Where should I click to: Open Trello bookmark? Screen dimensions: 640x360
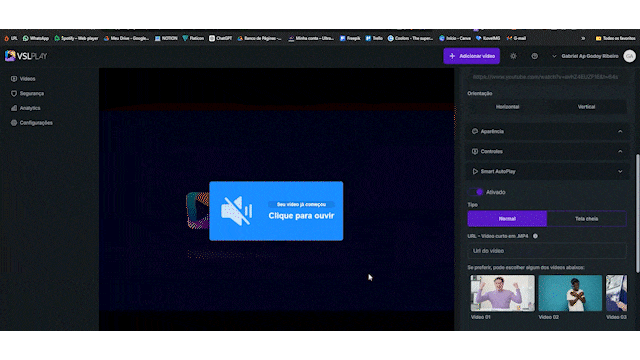tap(374, 38)
